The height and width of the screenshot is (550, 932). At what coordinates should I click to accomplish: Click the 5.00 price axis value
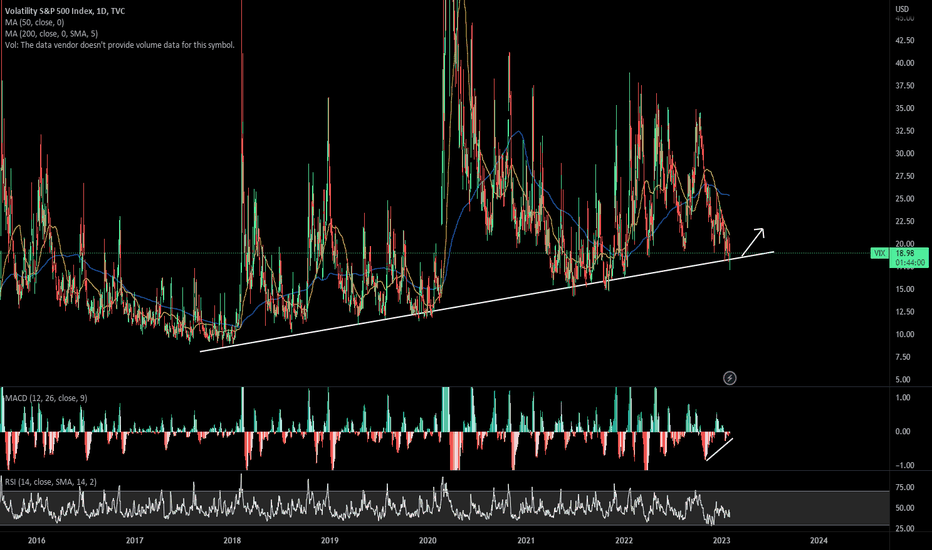(903, 379)
